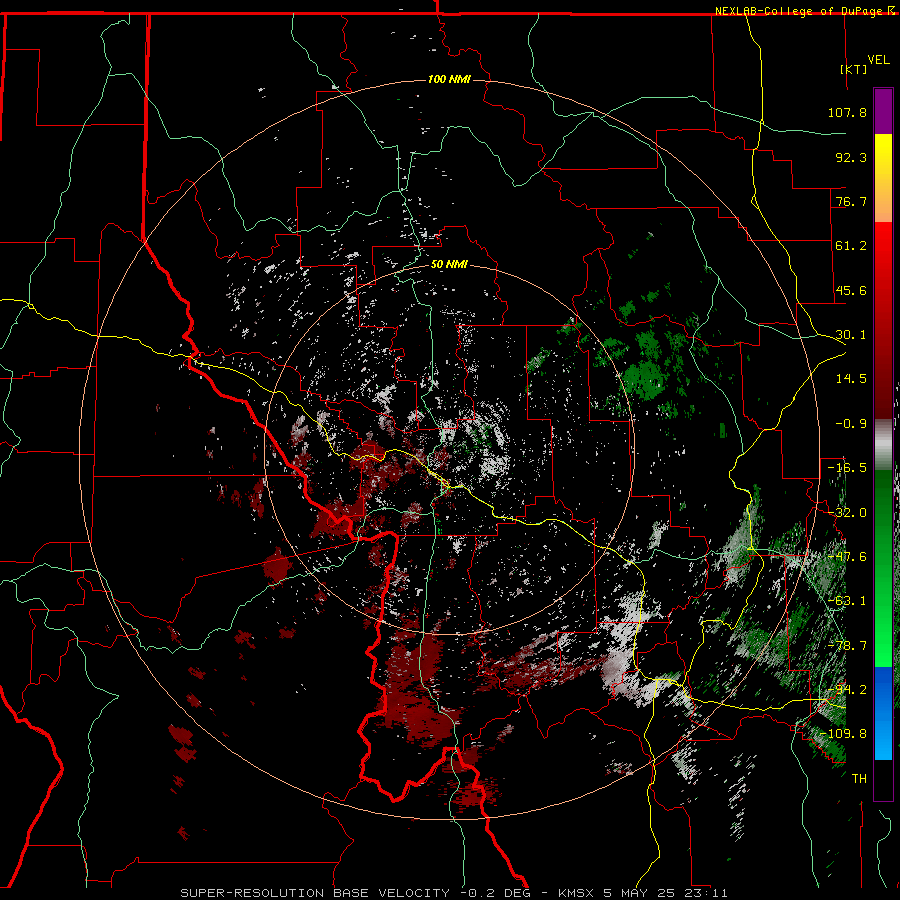
Task: Click the gray segment of the color bar
Action: (x=883, y=445)
